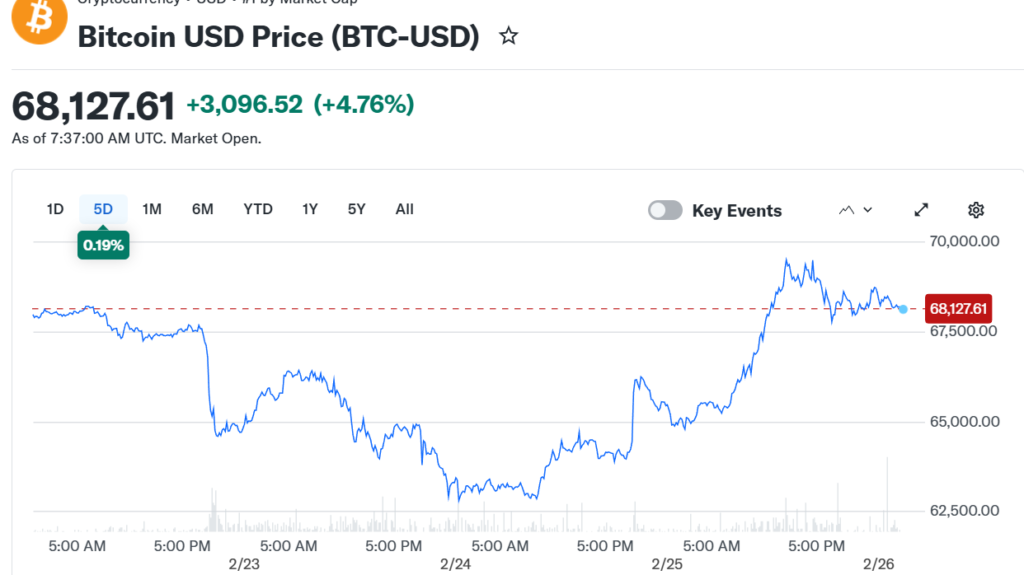
Task: Toggle the Key Events switch
Action: 665,210
